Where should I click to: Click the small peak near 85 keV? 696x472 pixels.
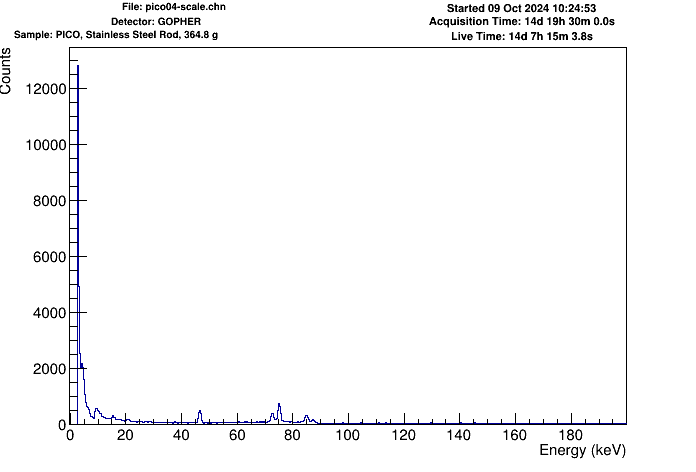pyautogui.click(x=306, y=418)
